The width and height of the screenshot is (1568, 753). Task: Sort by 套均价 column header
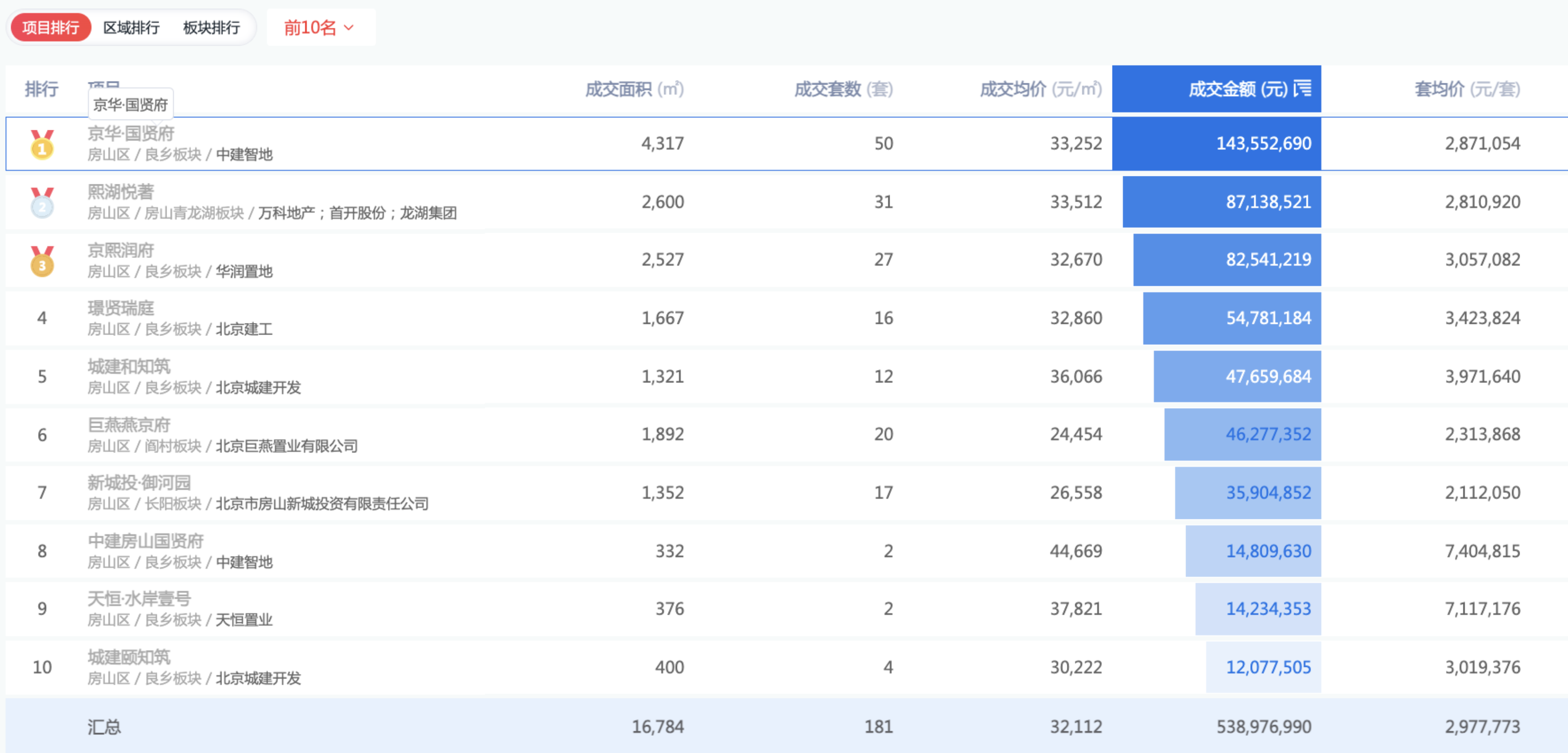coord(1467,89)
